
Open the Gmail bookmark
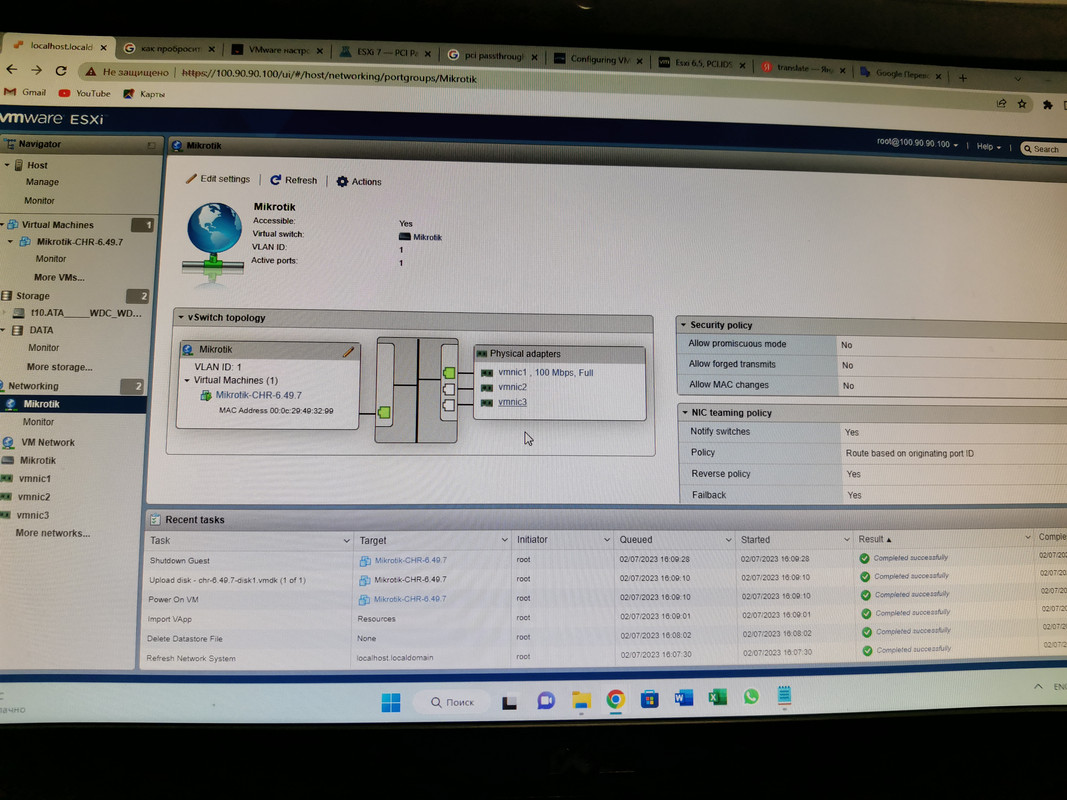point(25,93)
